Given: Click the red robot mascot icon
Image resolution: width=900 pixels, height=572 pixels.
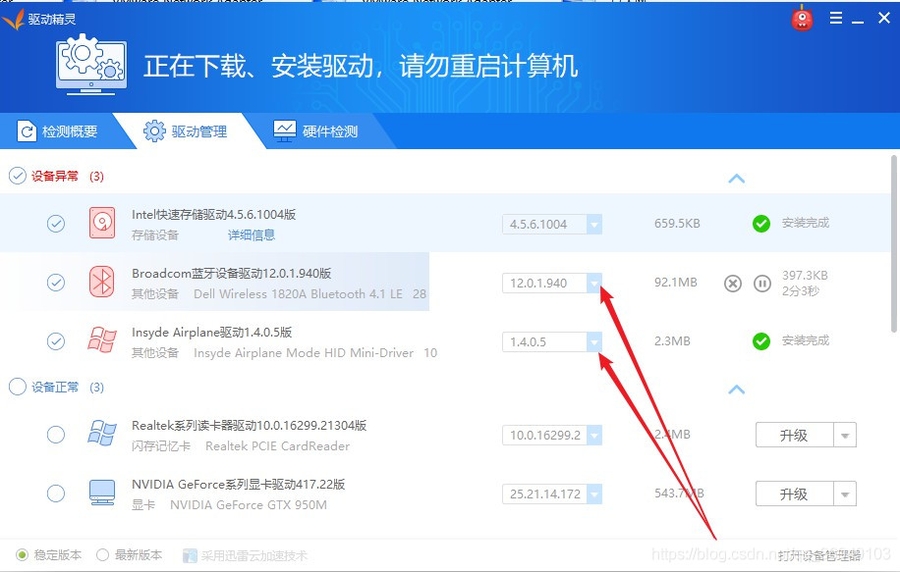Looking at the screenshot, I should 802,19.
